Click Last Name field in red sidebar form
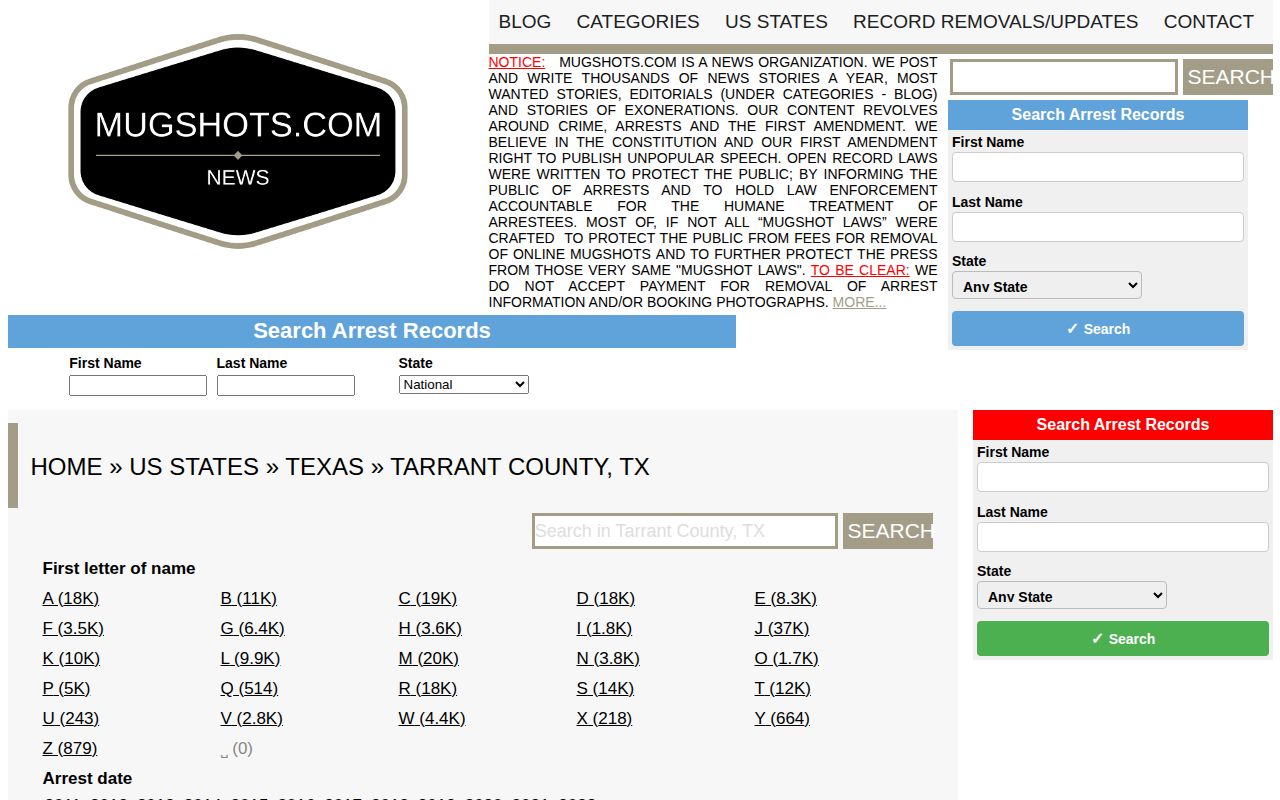The image size is (1280, 800). click(1123, 537)
